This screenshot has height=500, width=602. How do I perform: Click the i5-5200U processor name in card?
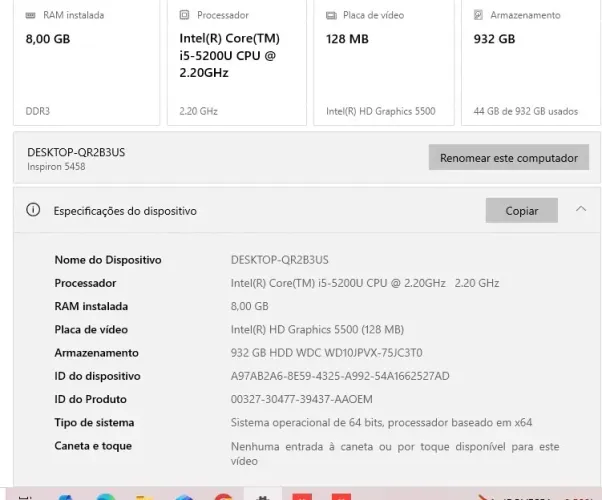click(230, 55)
